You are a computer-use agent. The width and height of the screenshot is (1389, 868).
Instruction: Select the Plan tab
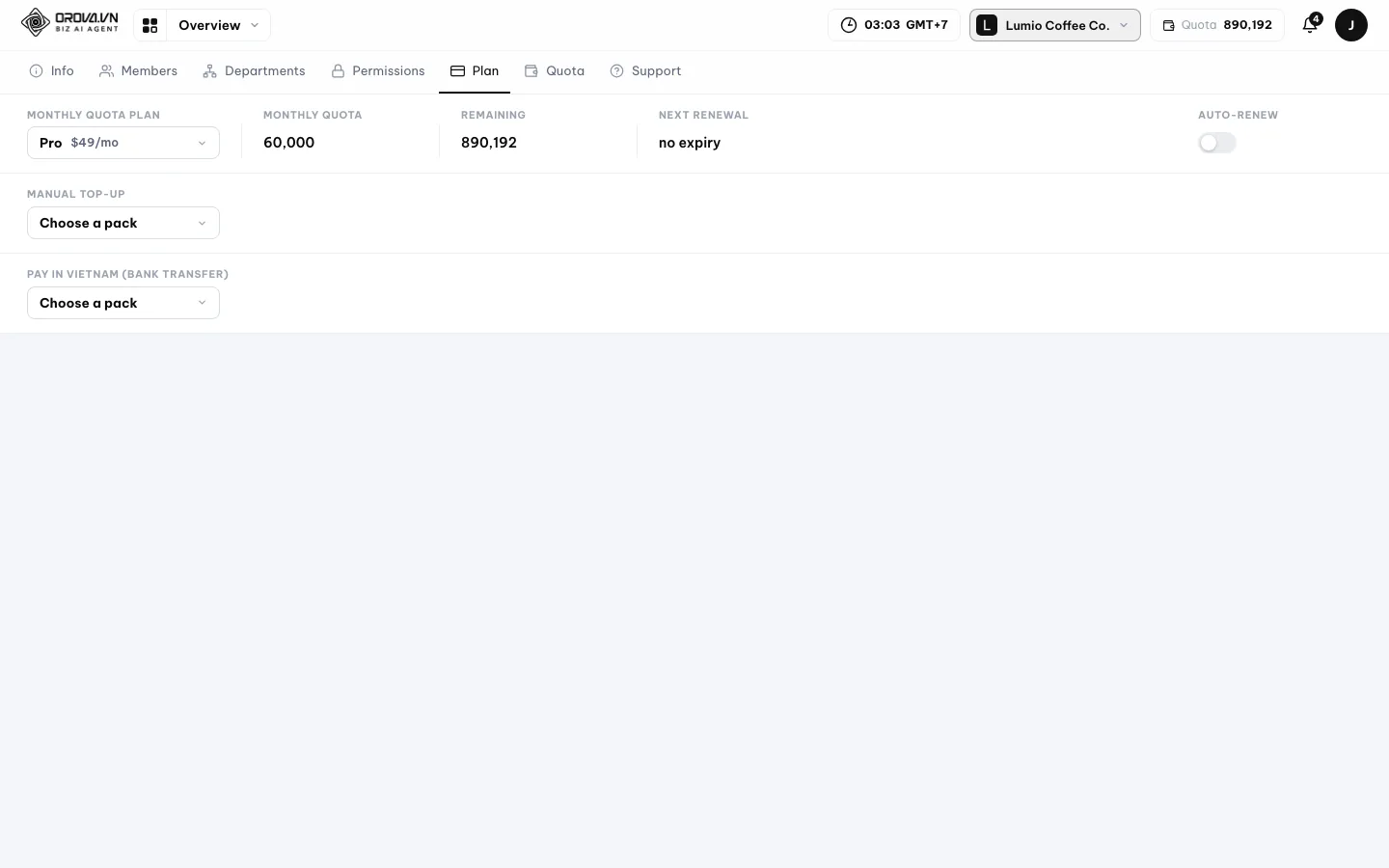475,71
